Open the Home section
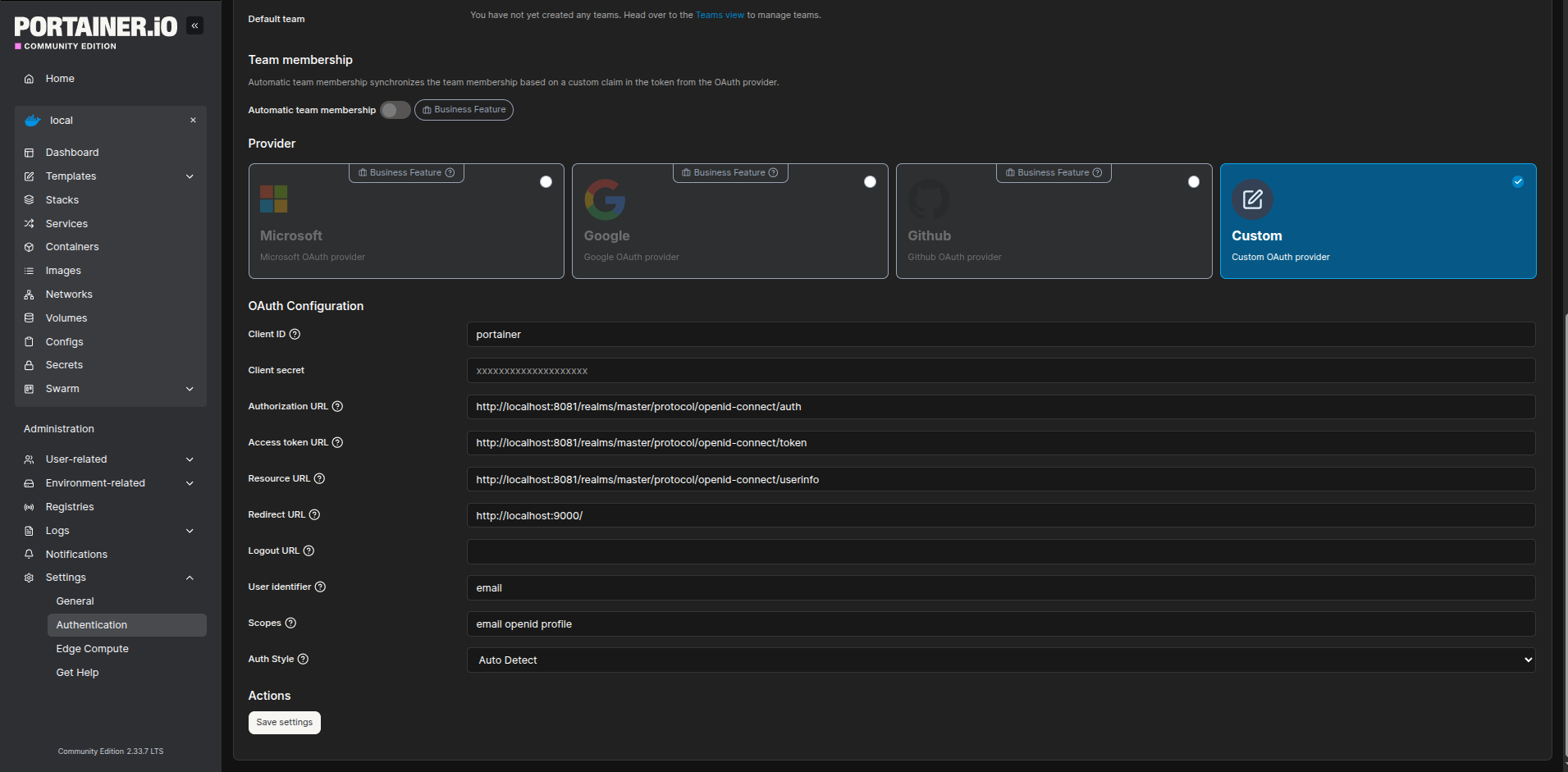1568x772 pixels. (59, 78)
